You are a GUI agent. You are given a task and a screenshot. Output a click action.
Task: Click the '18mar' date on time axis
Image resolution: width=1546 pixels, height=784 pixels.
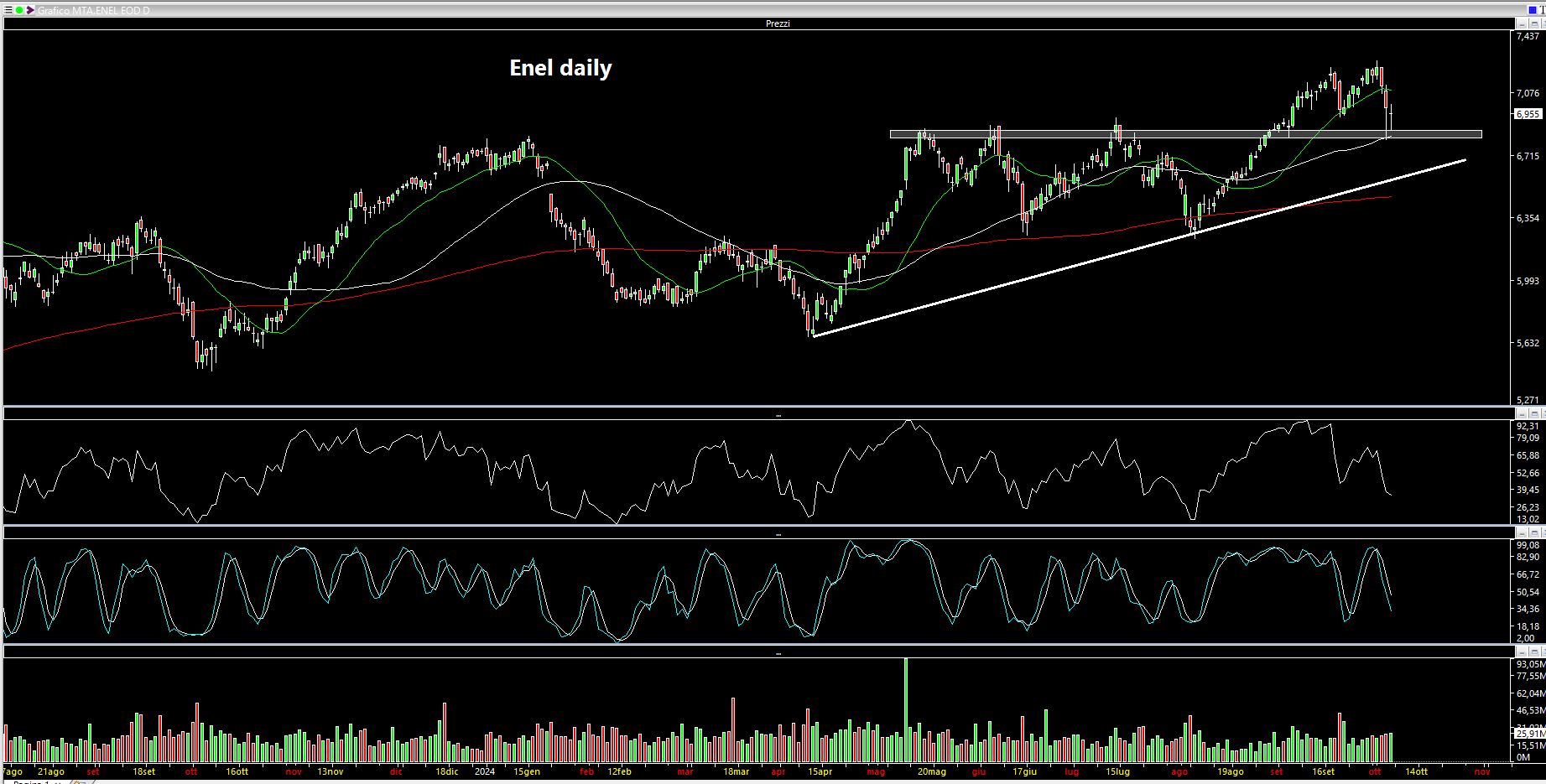pos(735,771)
